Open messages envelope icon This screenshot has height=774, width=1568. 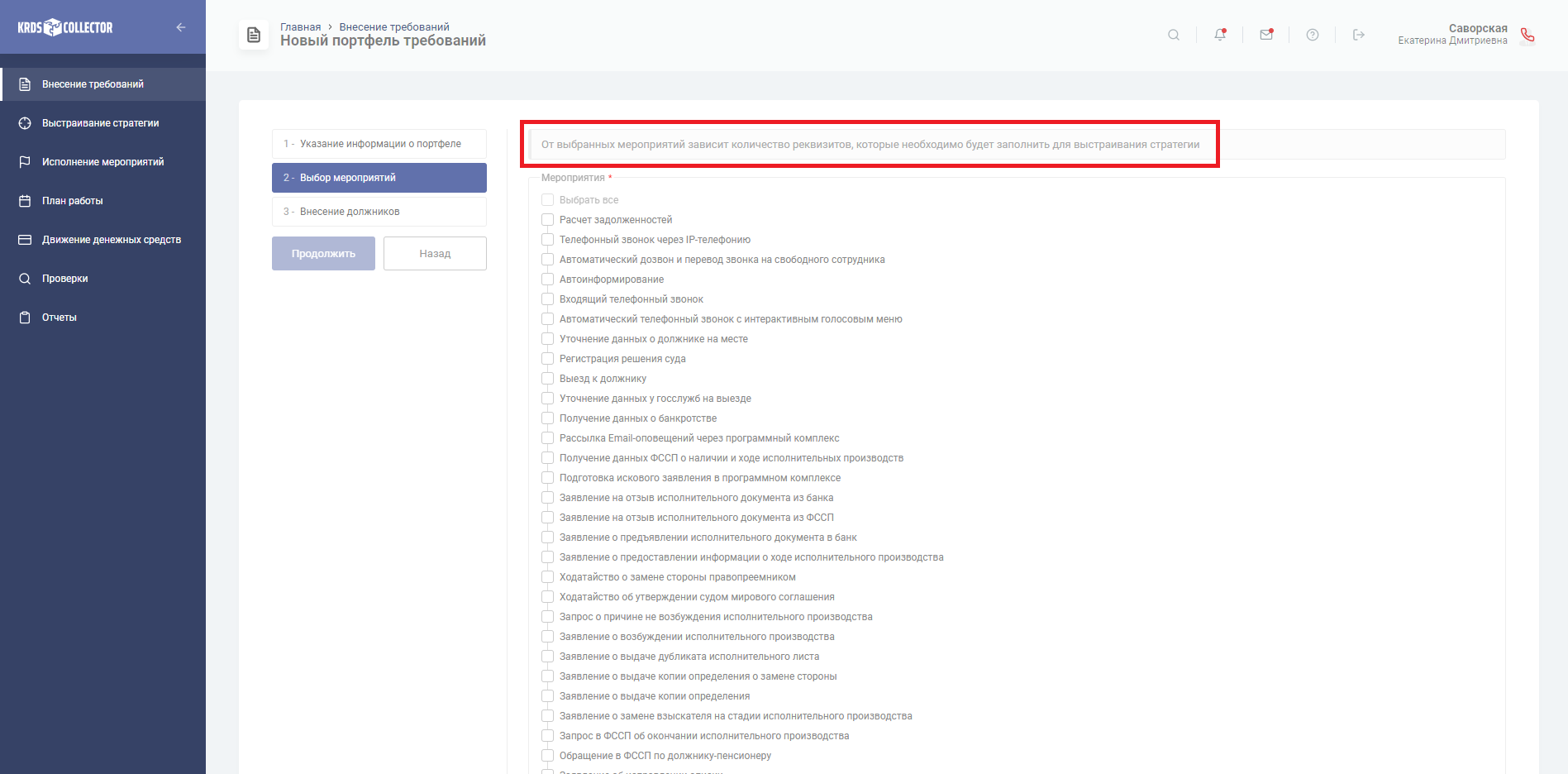pyautogui.click(x=1265, y=35)
